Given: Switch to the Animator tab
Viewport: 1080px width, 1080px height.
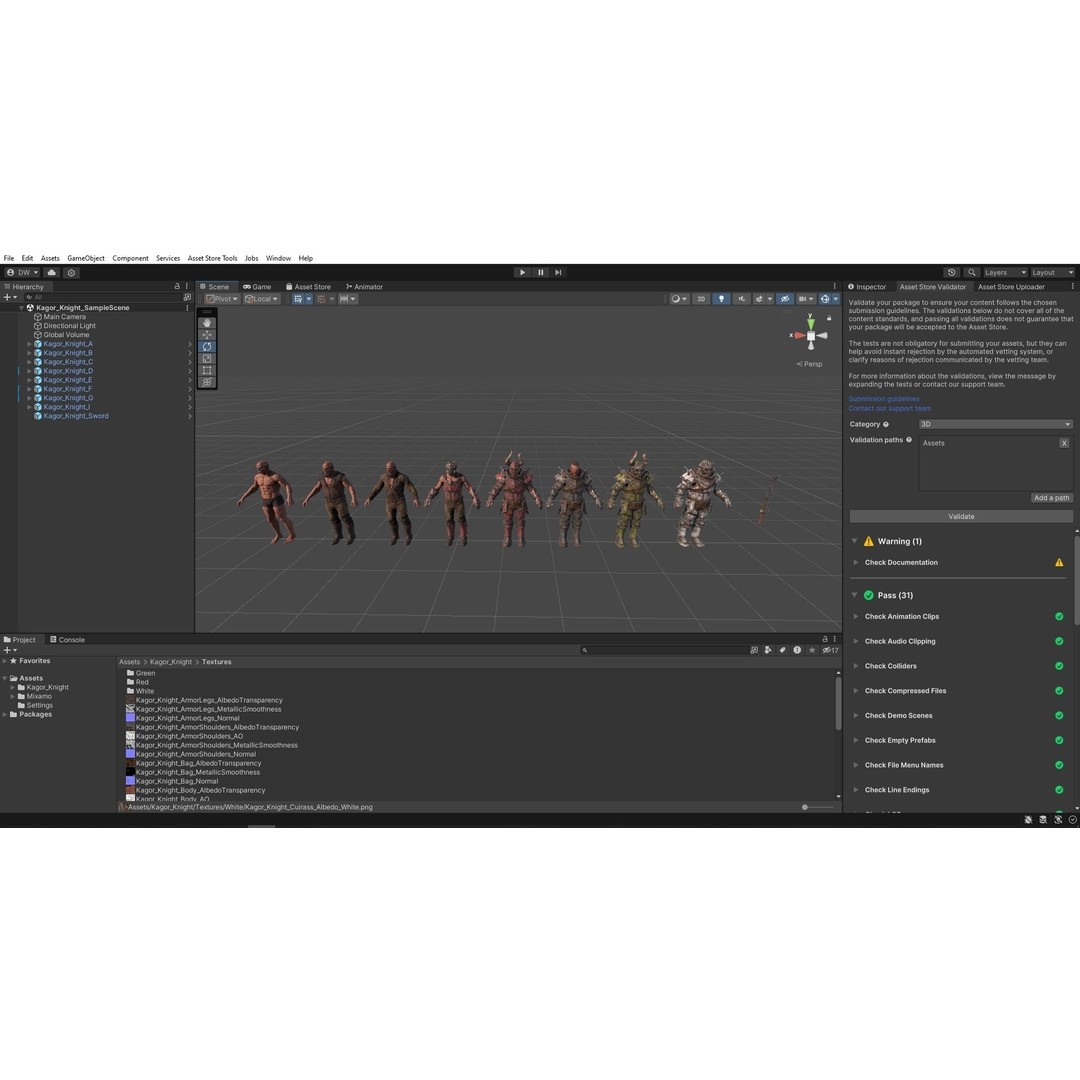Looking at the screenshot, I should tap(364, 287).
